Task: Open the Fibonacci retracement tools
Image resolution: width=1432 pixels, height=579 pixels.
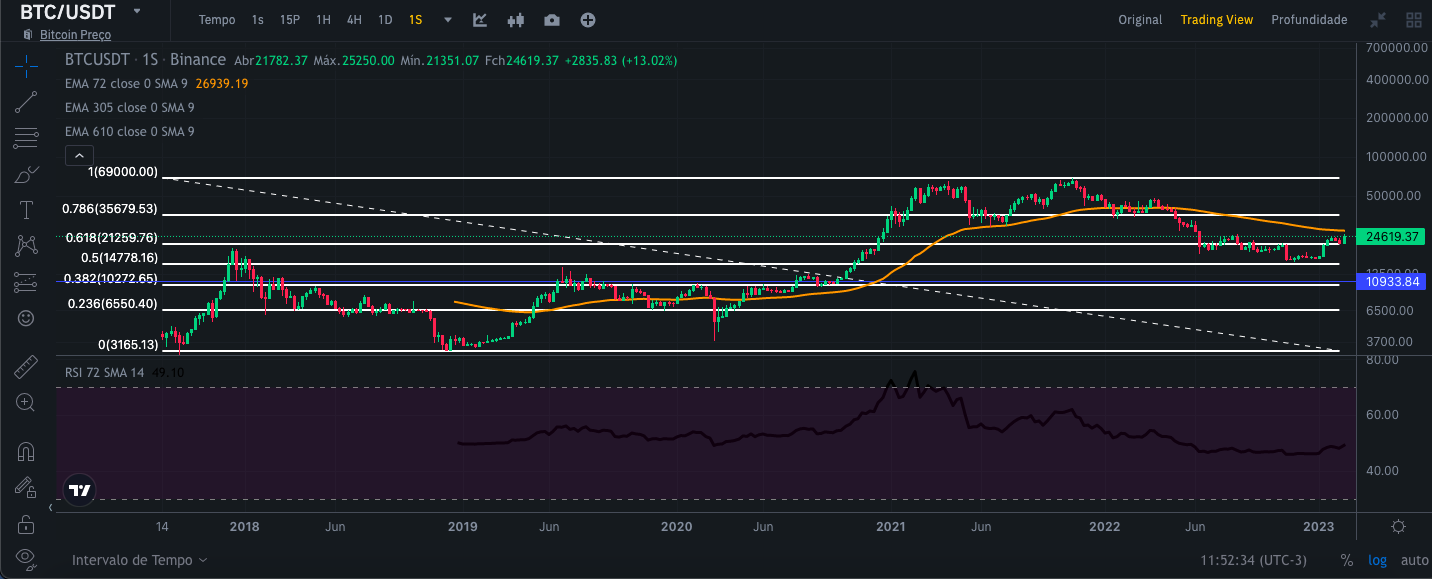Action: (x=26, y=138)
